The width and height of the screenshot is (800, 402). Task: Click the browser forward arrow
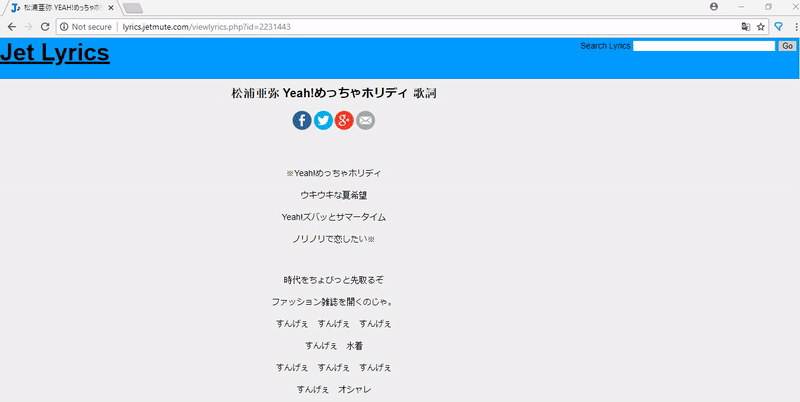tap(28, 27)
